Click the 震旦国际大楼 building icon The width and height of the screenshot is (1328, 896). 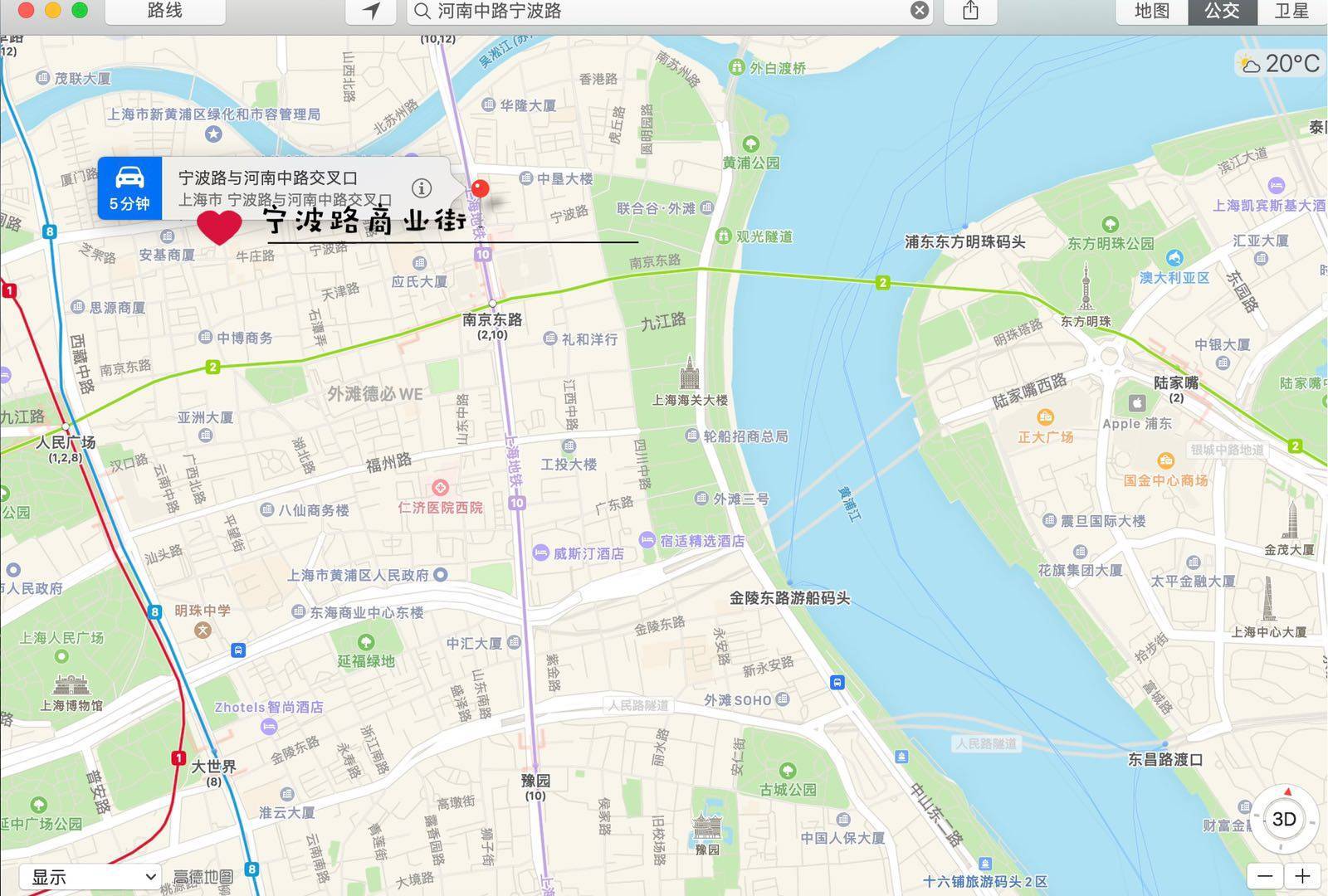[1049, 520]
